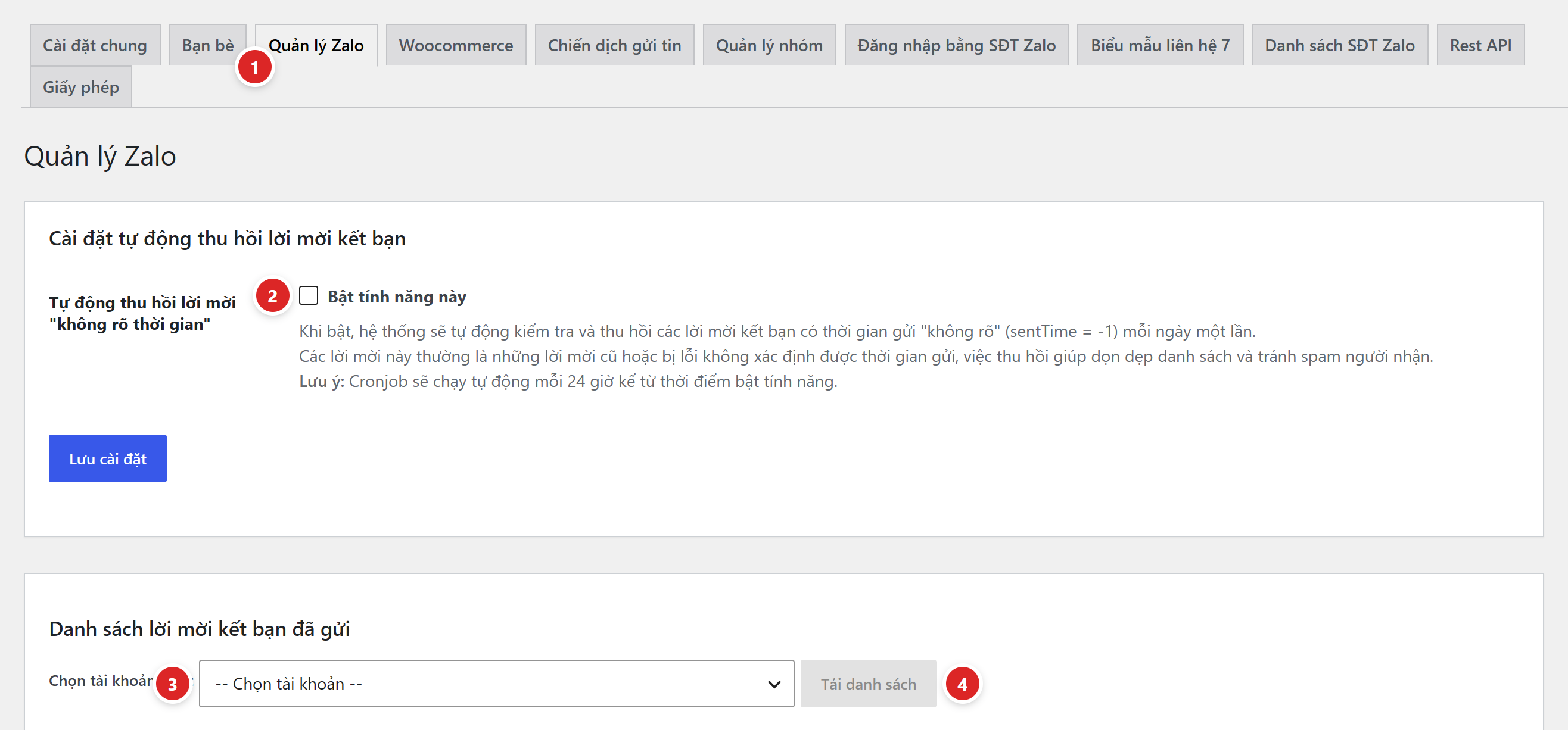The width and height of the screenshot is (1568, 730).
Task: Click the Cài đặt tự động thu hồi heading
Action: (227, 238)
